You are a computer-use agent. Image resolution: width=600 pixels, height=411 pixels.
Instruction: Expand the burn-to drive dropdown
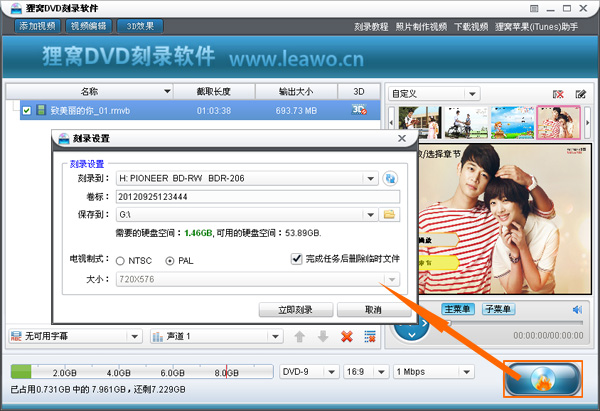coord(371,178)
